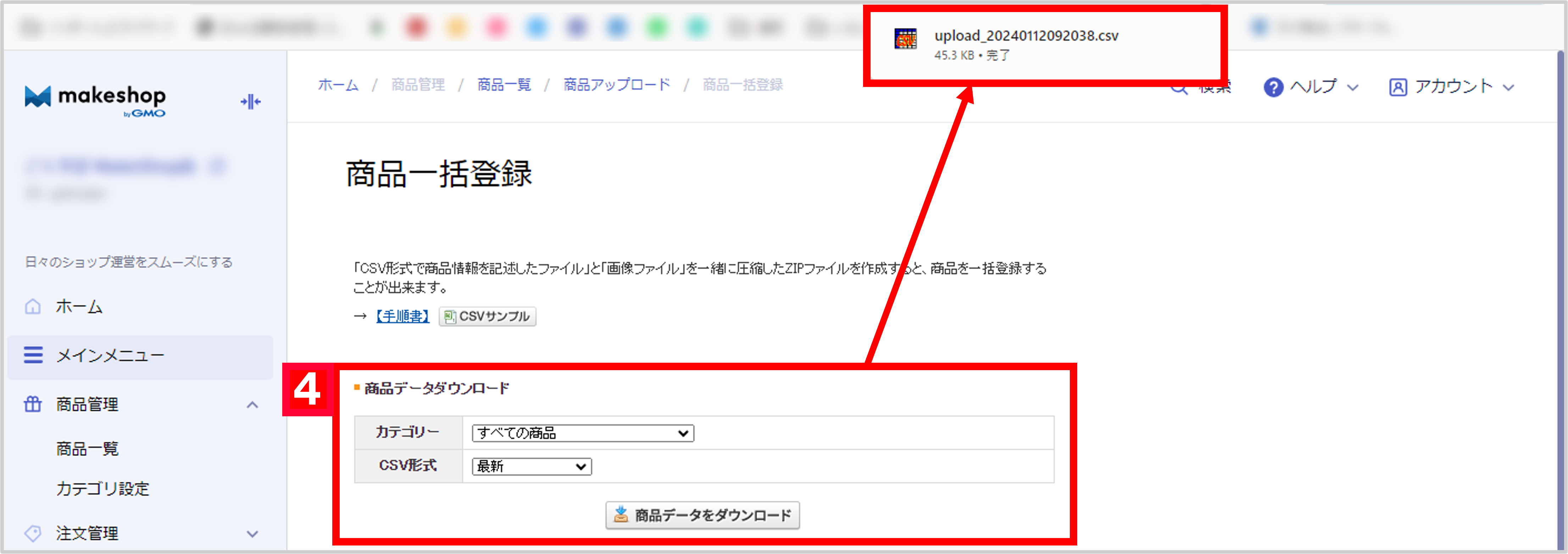Collapse 商品管理 using its chevron
The image size is (1568, 554).
251,404
